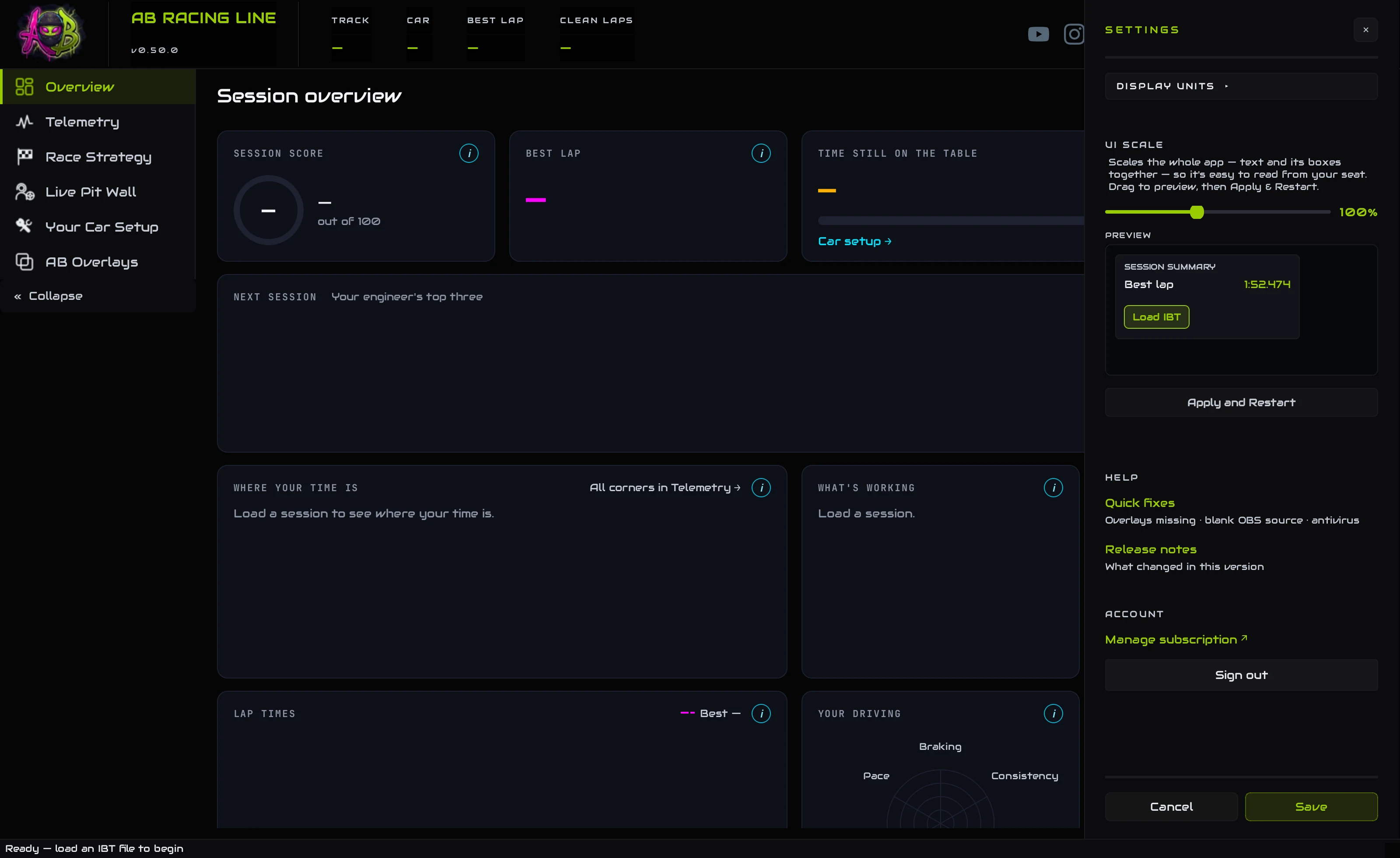
Task: Go to Live Pit Wall
Action: (x=98, y=192)
